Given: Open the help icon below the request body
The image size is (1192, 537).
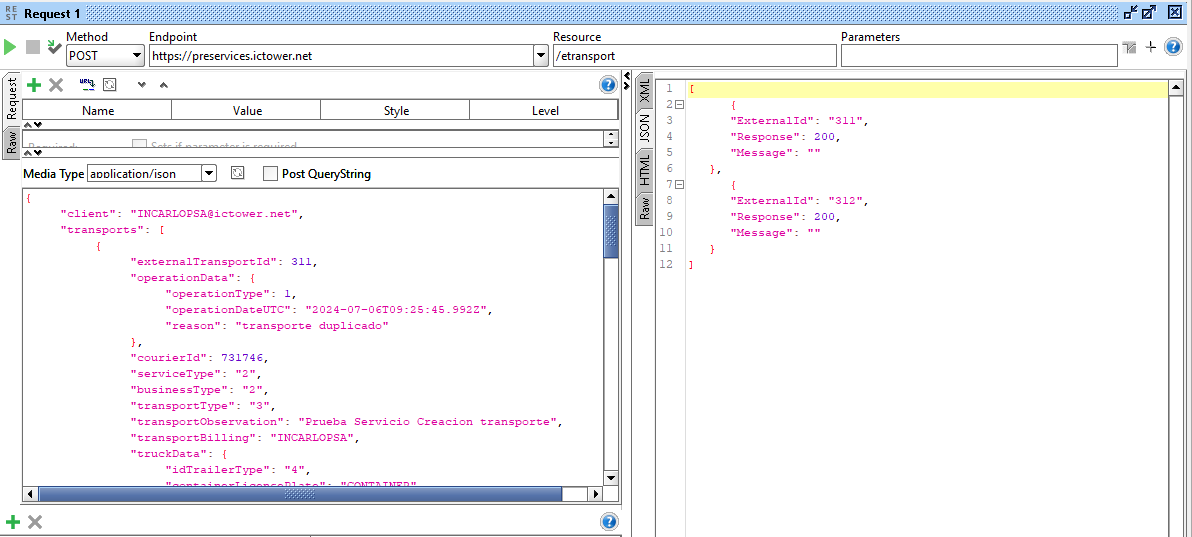Looking at the screenshot, I should tap(607, 521).
